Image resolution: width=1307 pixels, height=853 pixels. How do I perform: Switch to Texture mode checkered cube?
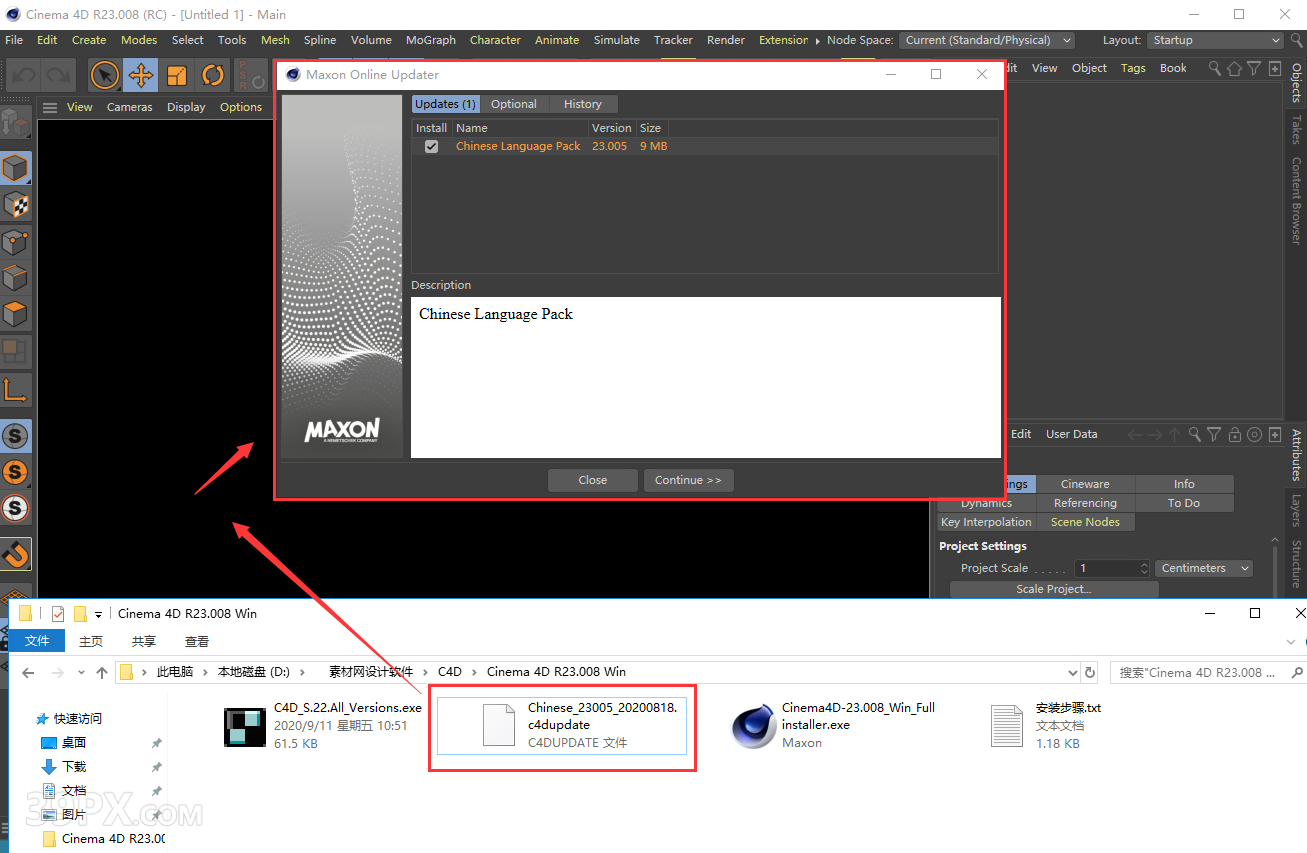coord(16,205)
